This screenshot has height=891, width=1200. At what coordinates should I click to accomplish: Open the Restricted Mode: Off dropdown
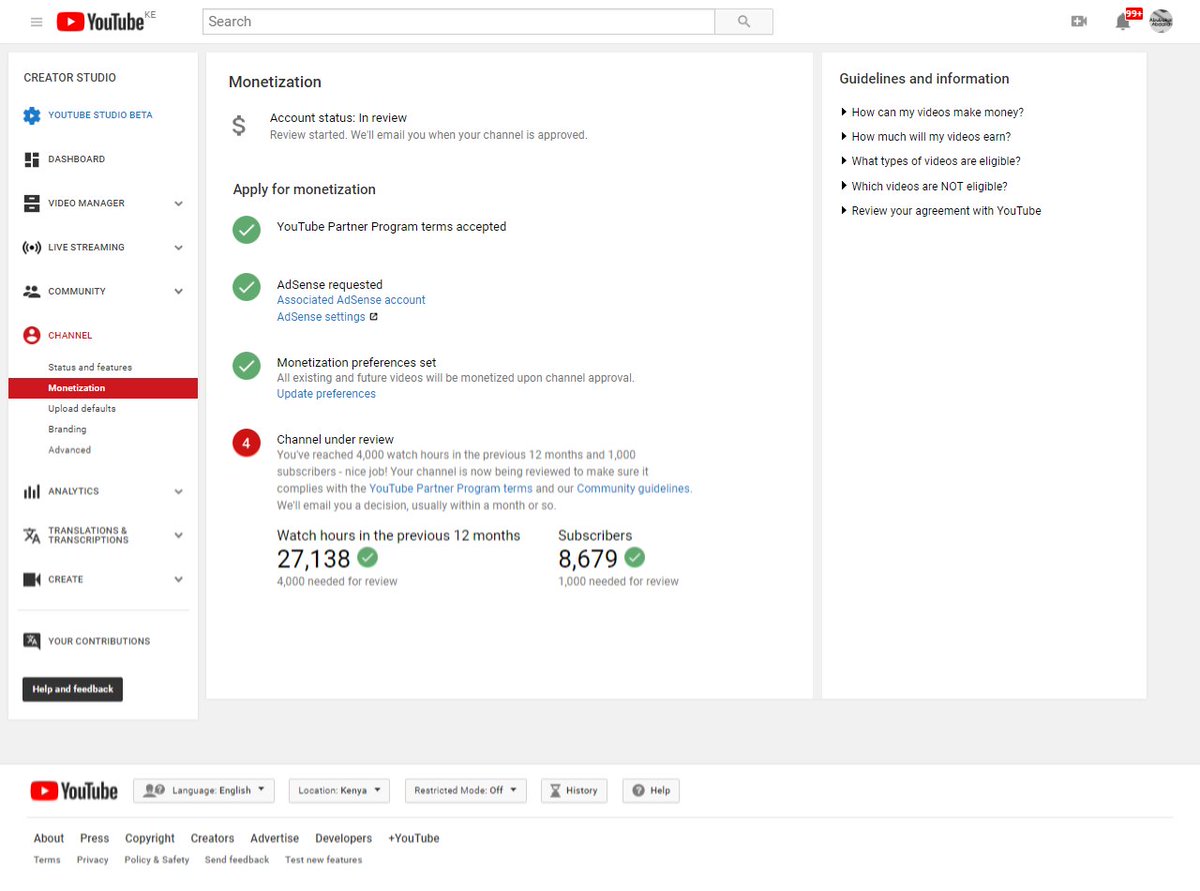465,790
